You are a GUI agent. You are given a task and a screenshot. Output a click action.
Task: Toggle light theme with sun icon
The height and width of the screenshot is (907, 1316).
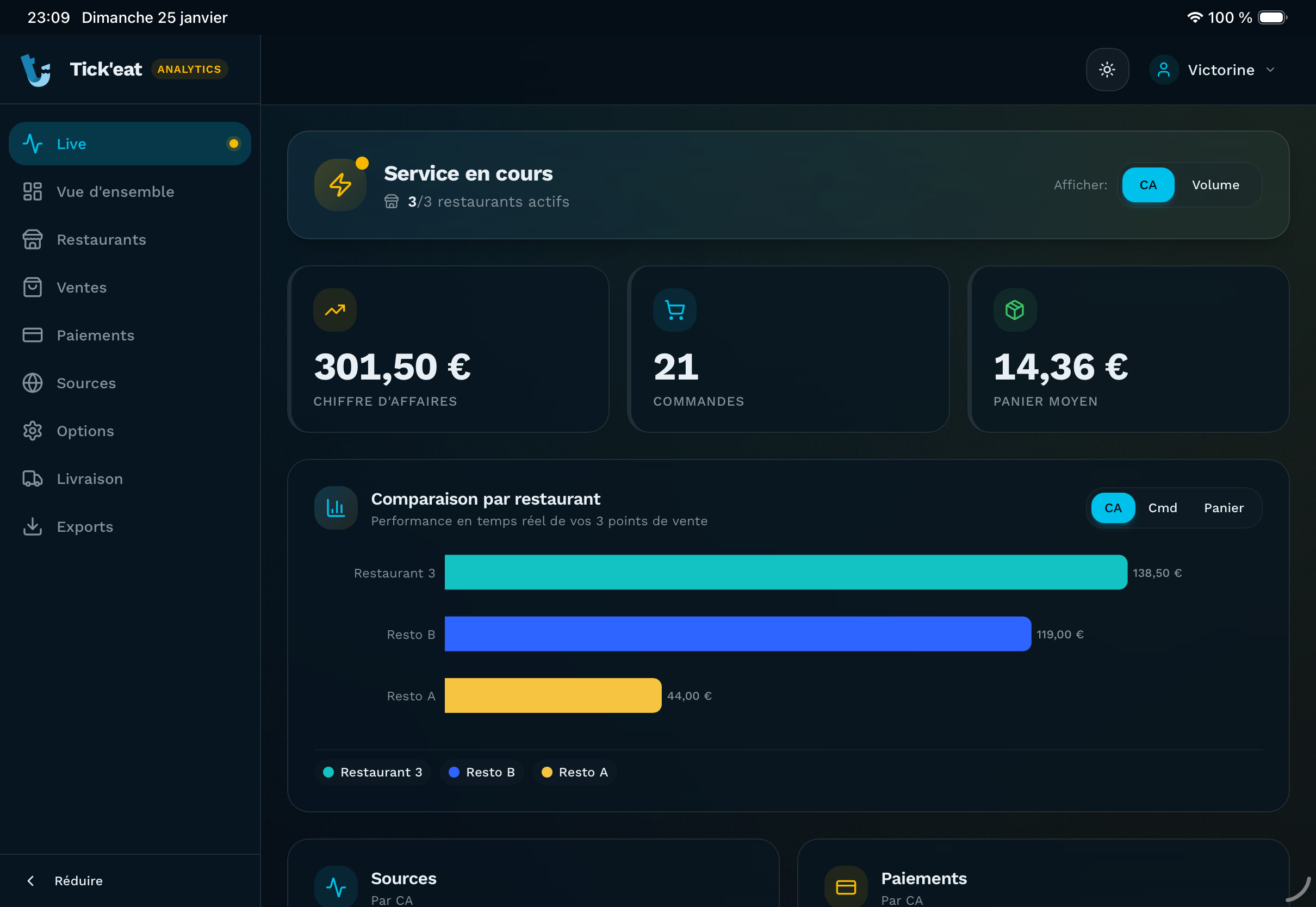click(1107, 70)
